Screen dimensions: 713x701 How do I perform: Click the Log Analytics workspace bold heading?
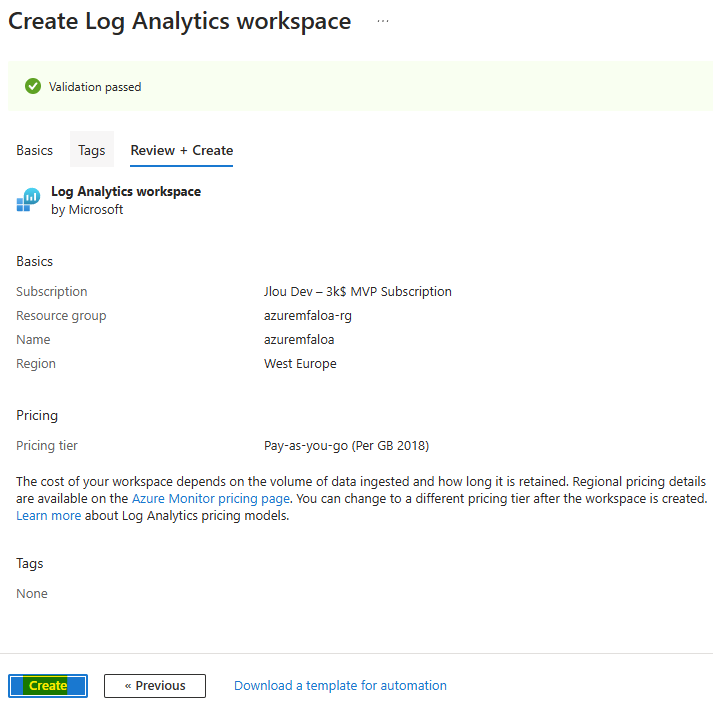click(126, 192)
